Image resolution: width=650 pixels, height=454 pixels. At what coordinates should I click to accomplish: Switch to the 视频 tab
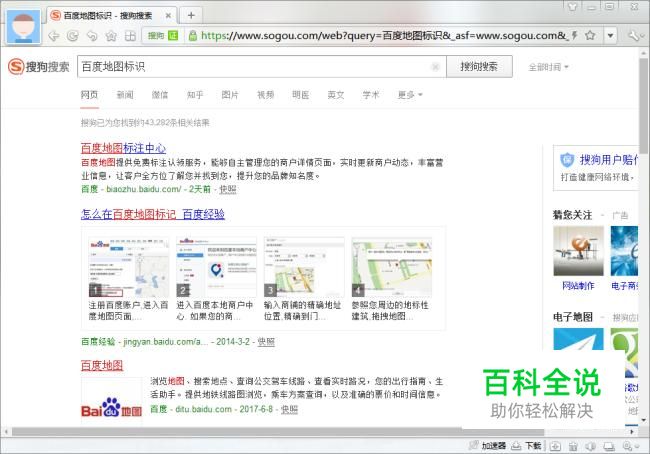click(265, 95)
